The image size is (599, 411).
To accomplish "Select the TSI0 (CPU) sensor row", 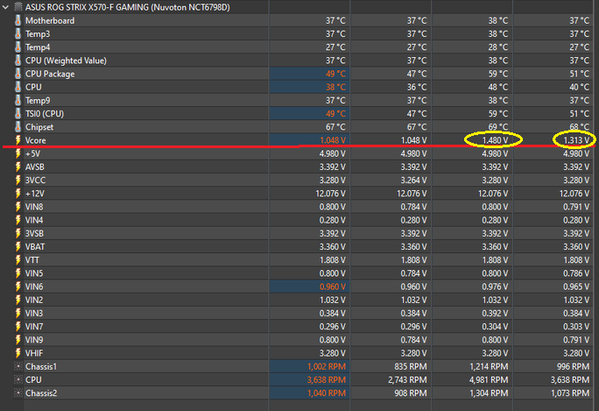I will pos(300,114).
